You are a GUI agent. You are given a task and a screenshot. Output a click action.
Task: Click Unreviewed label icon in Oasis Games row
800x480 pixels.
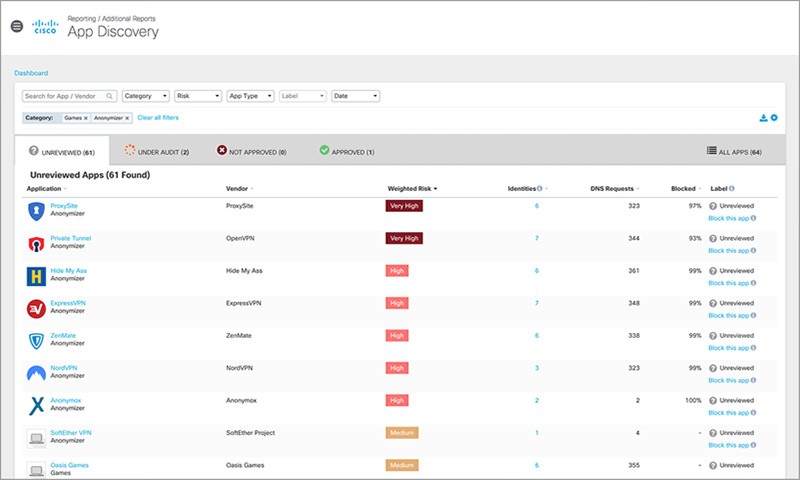pos(713,465)
